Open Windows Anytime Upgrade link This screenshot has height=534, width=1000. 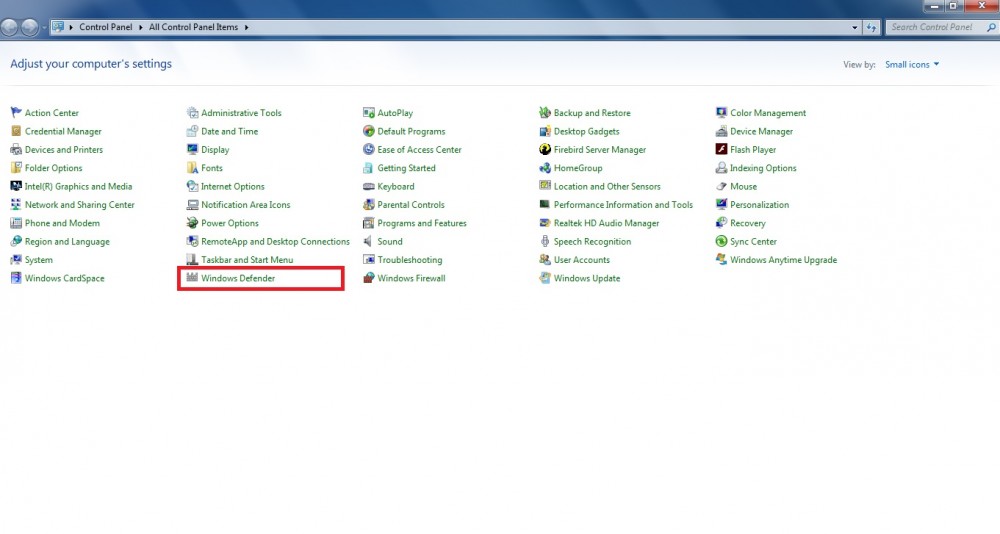click(x=783, y=260)
